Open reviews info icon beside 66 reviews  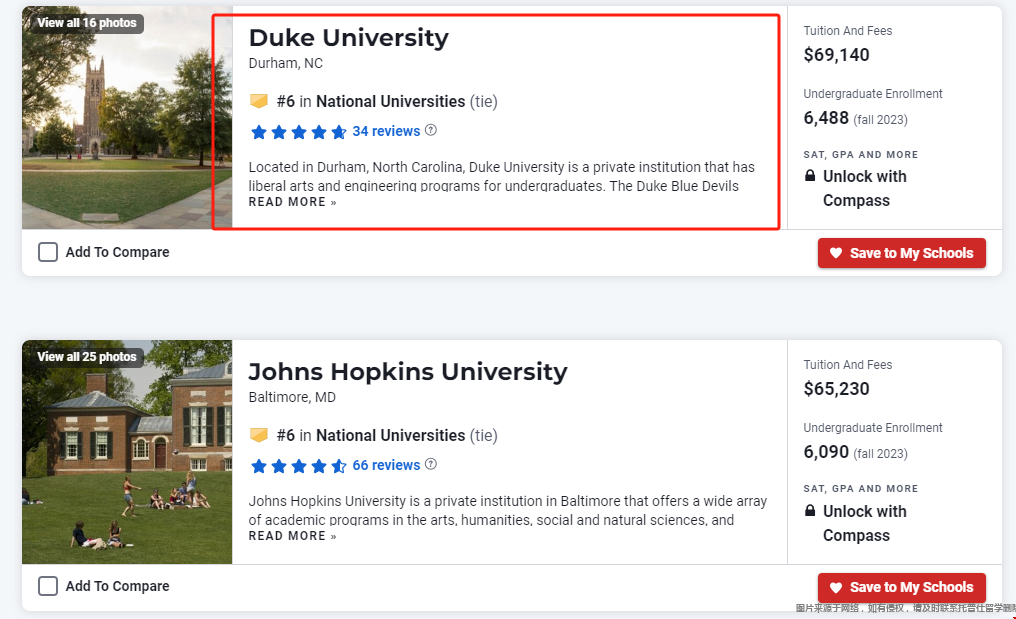pyautogui.click(x=431, y=464)
